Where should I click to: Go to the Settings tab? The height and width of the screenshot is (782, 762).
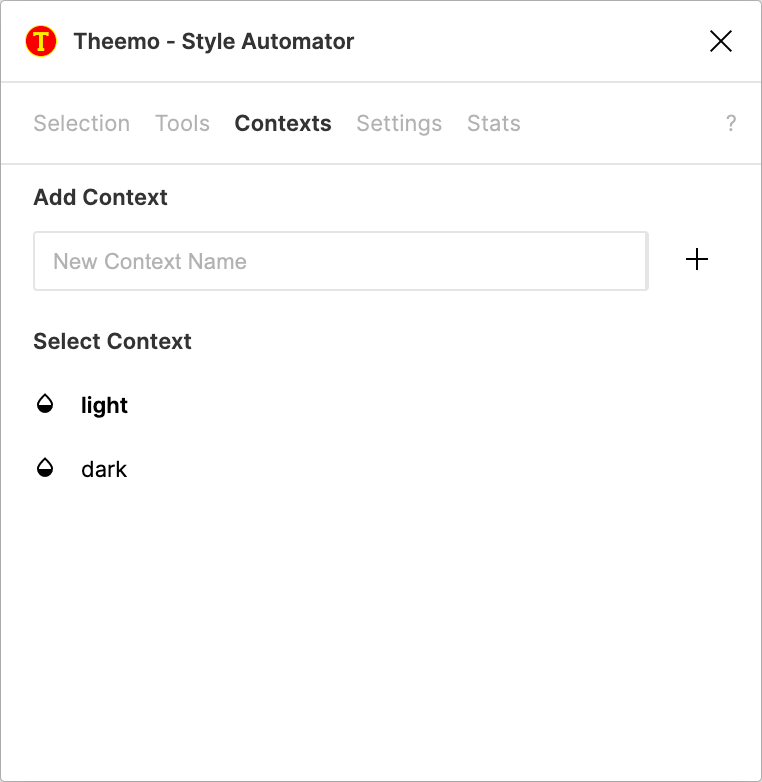399,123
